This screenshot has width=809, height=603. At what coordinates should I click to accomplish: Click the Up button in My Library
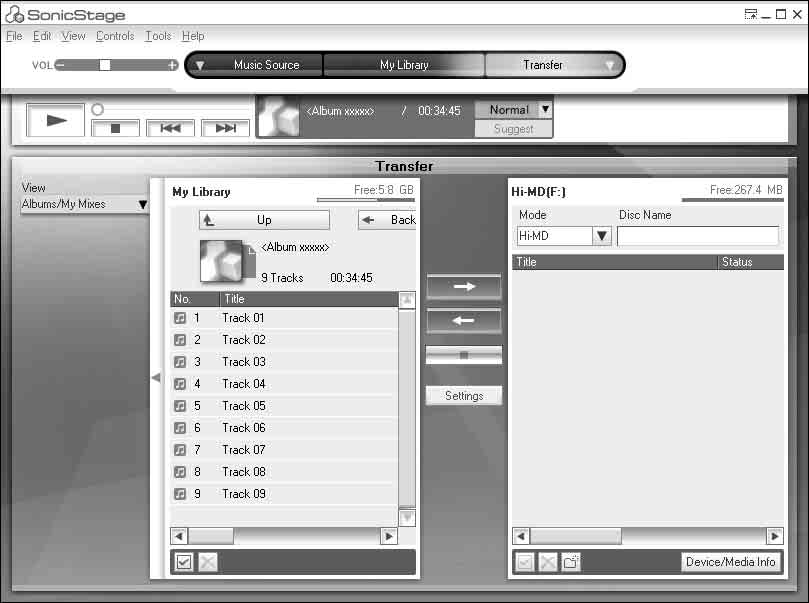[x=264, y=220]
